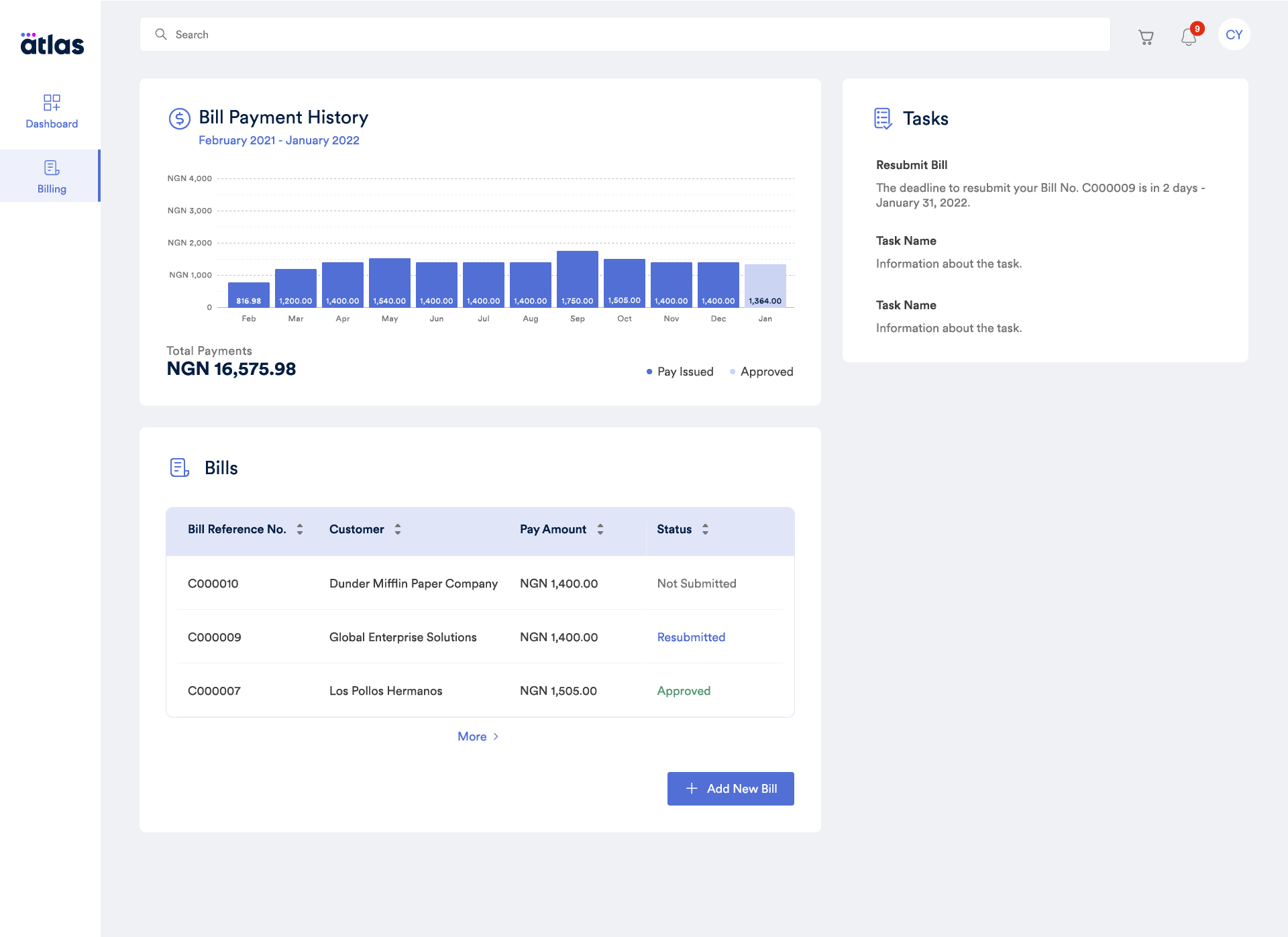Click the More bills link
The width and height of the screenshot is (1288, 937).
click(x=480, y=736)
